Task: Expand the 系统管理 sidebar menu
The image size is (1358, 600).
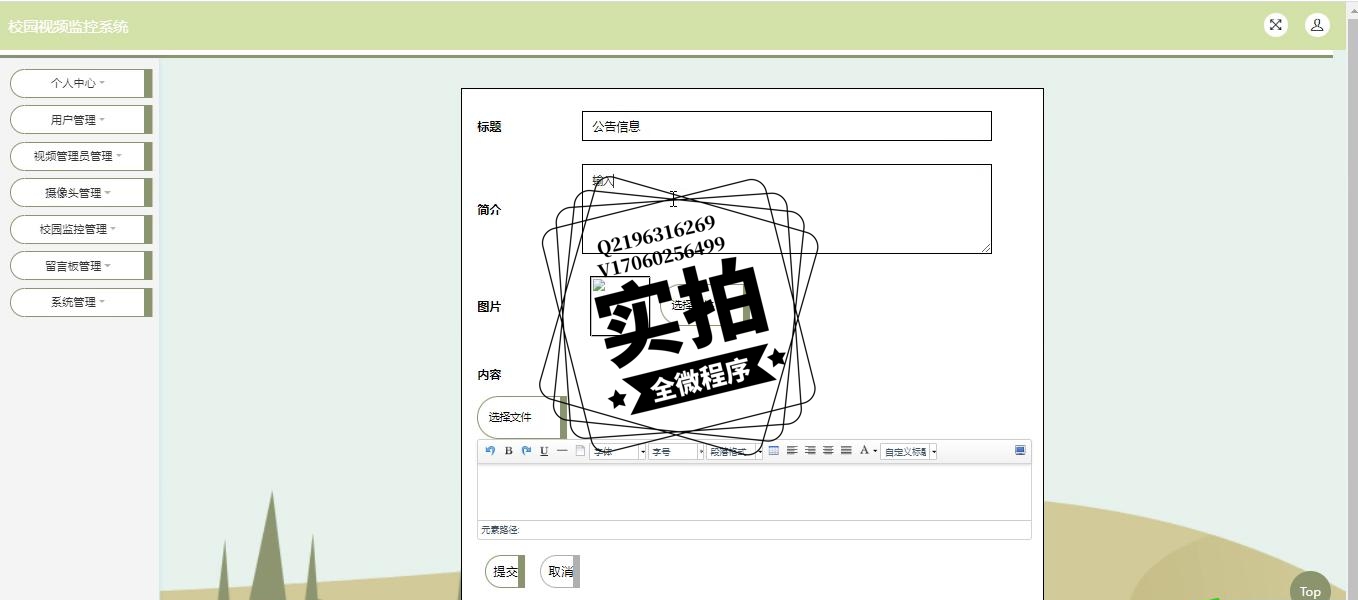Action: [81, 302]
